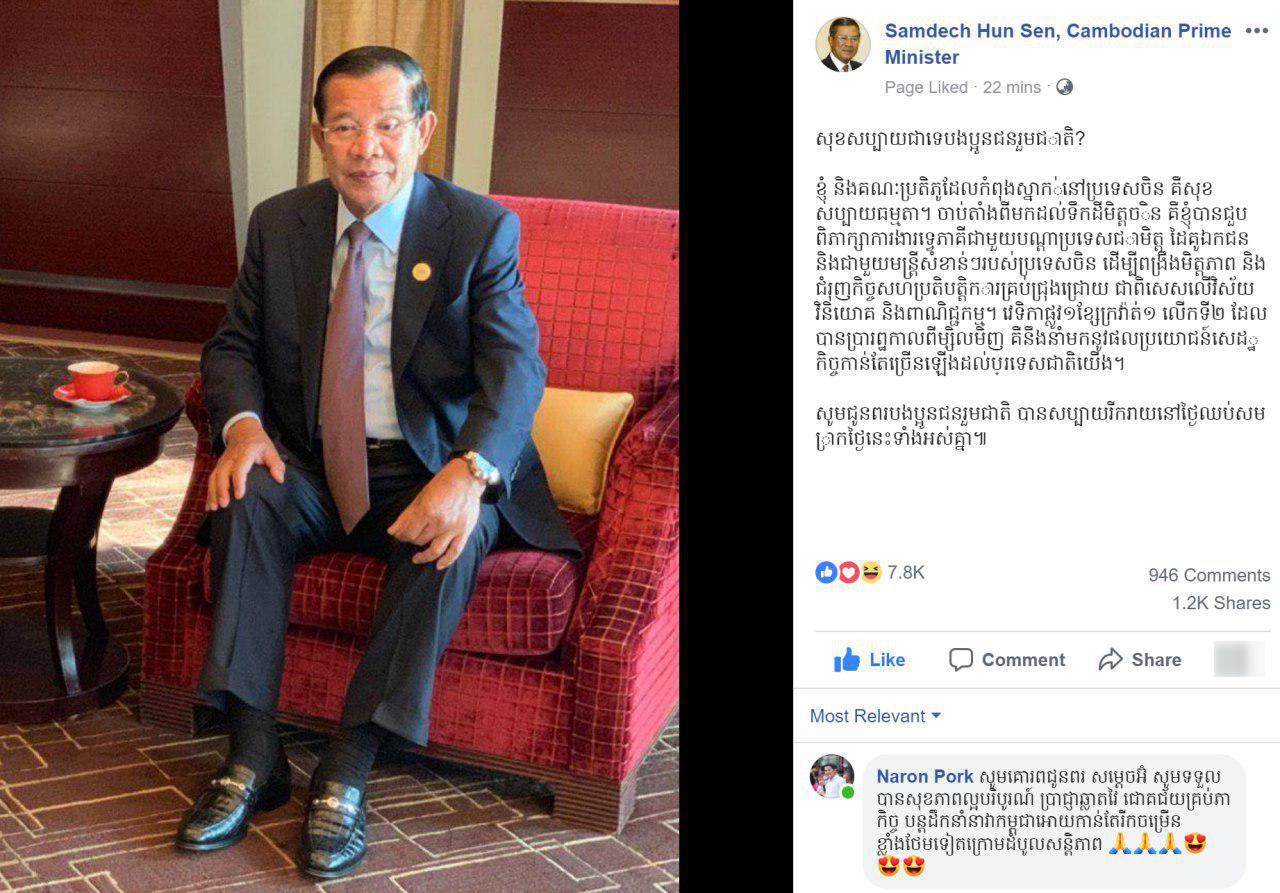The image size is (1280, 893).
Task: Click the thumbs-up icon beside Like
Action: [x=847, y=660]
